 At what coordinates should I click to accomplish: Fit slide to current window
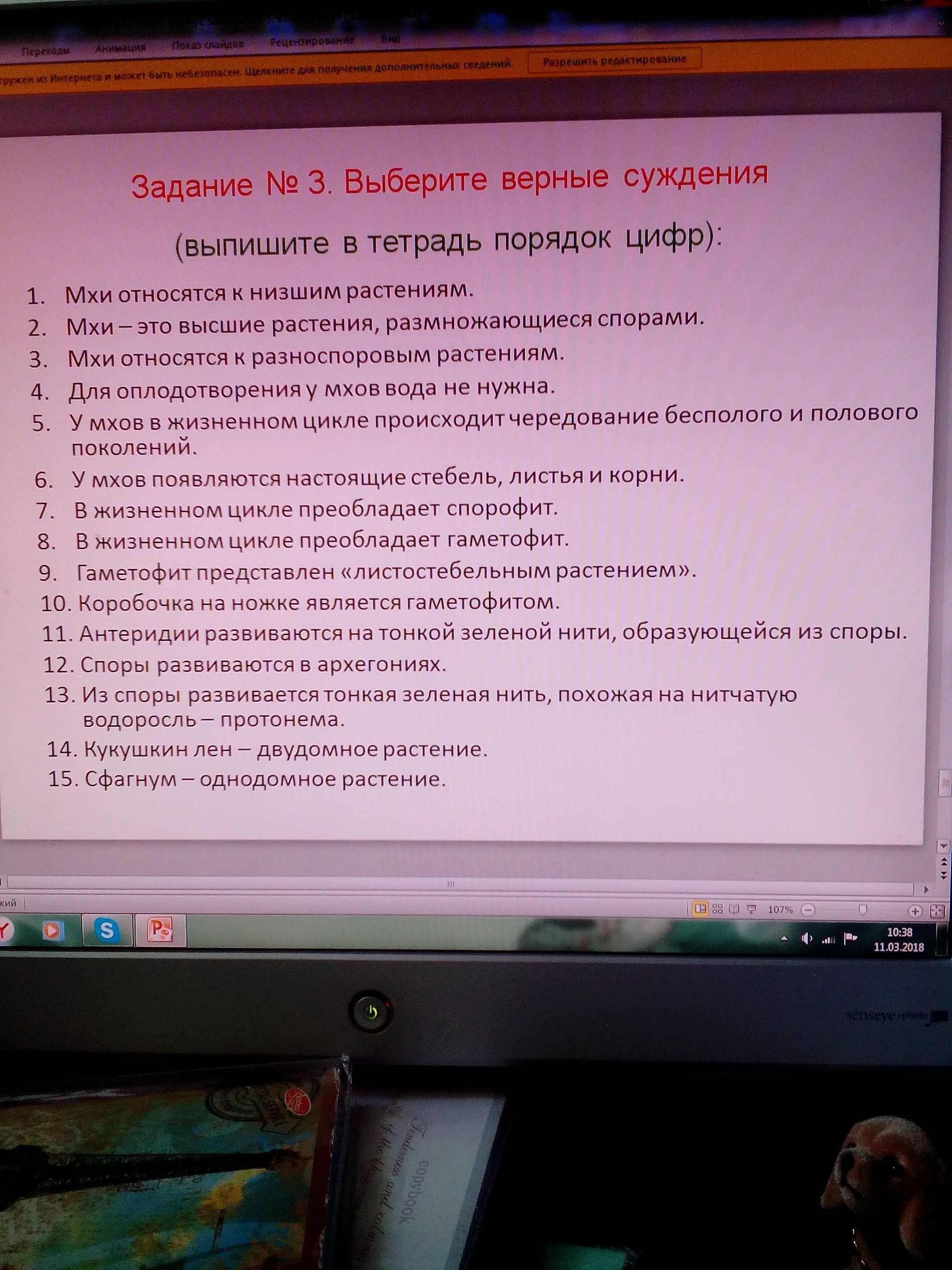(937, 911)
